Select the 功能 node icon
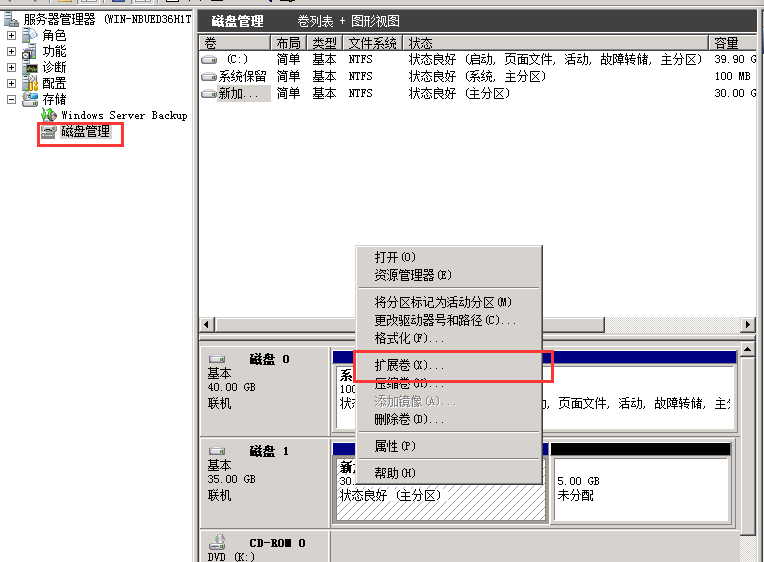764x562 pixels. point(31,52)
